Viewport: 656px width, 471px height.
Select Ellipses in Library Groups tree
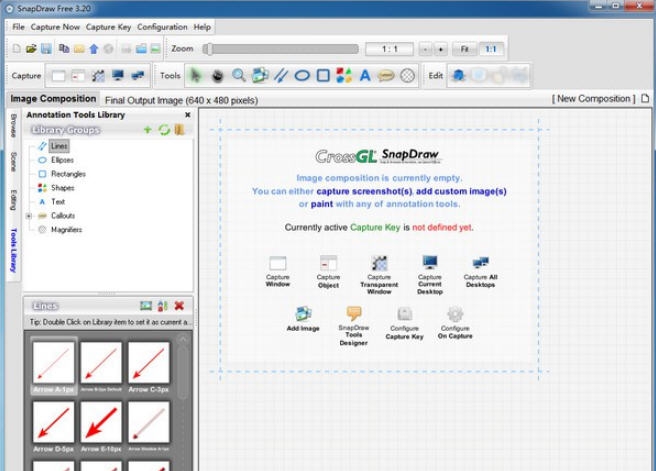(x=61, y=160)
